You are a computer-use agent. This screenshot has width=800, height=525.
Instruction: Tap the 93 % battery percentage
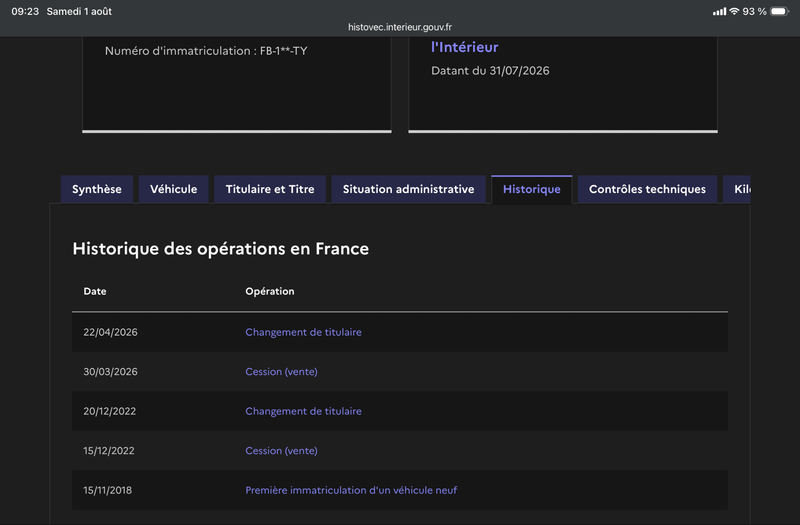coord(754,11)
